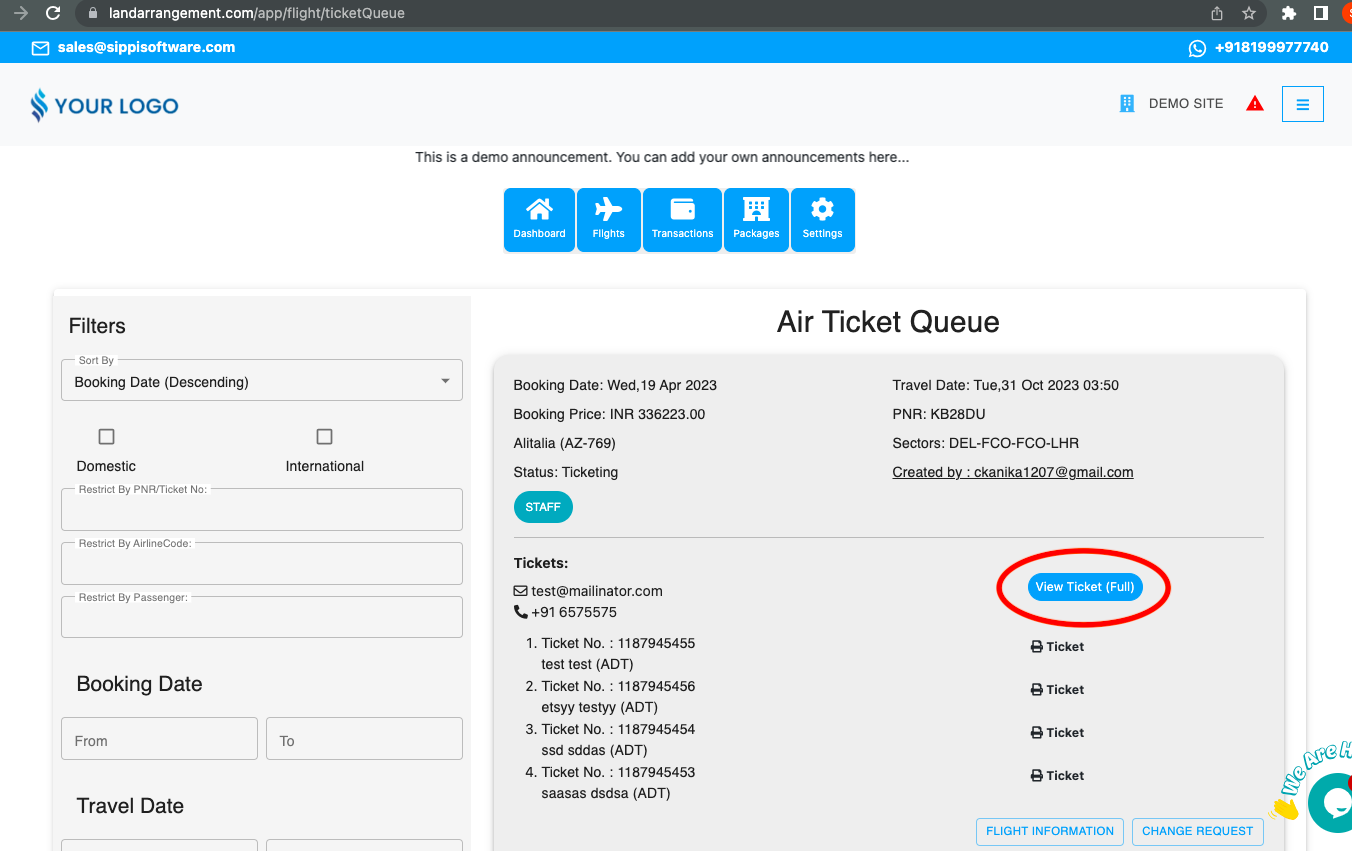Click the Restrict By Passenger field

(261, 620)
